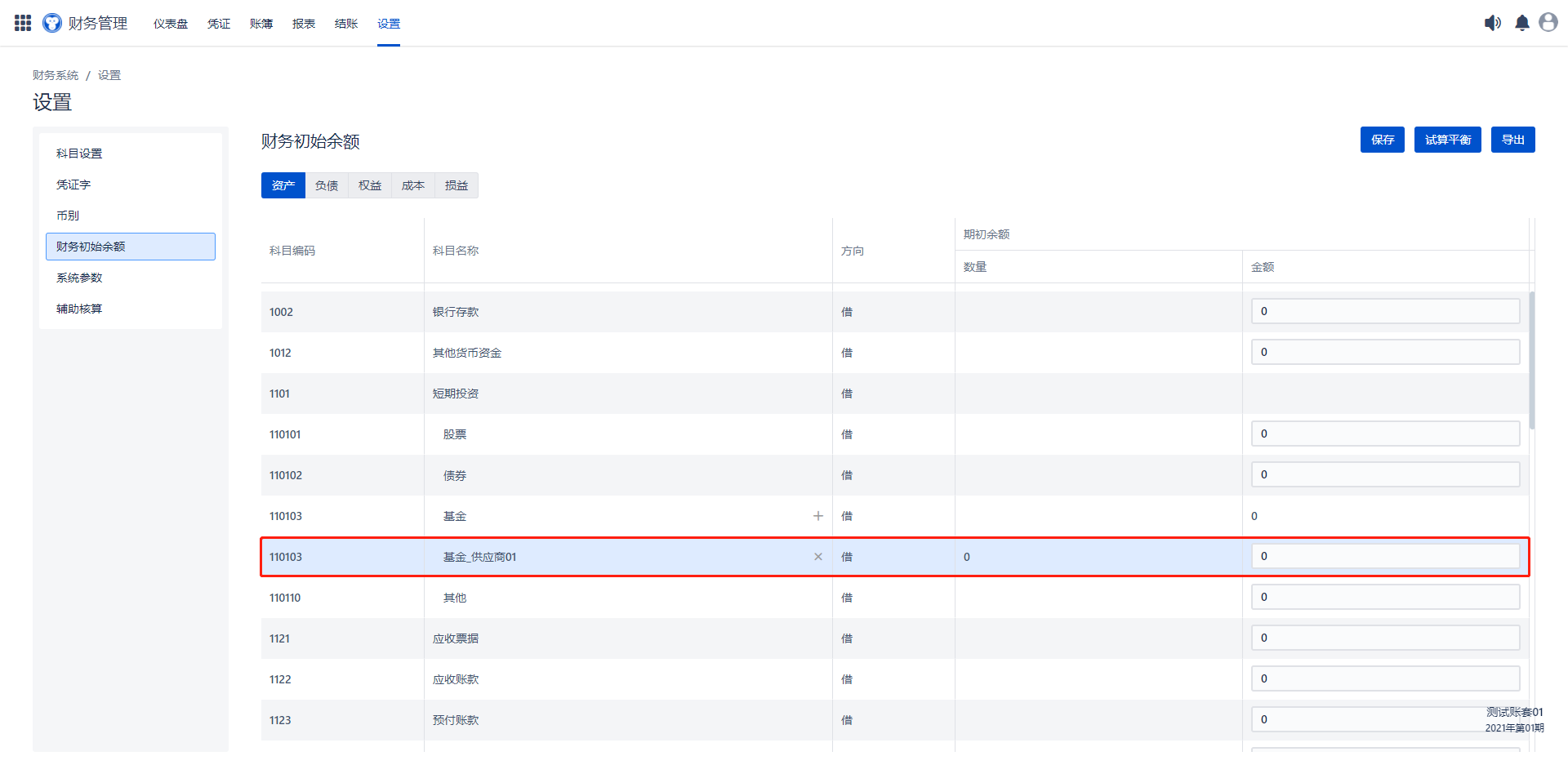Image resolution: width=1568 pixels, height=765 pixels.
Task: Click the 保存 button
Action: [x=1383, y=140]
